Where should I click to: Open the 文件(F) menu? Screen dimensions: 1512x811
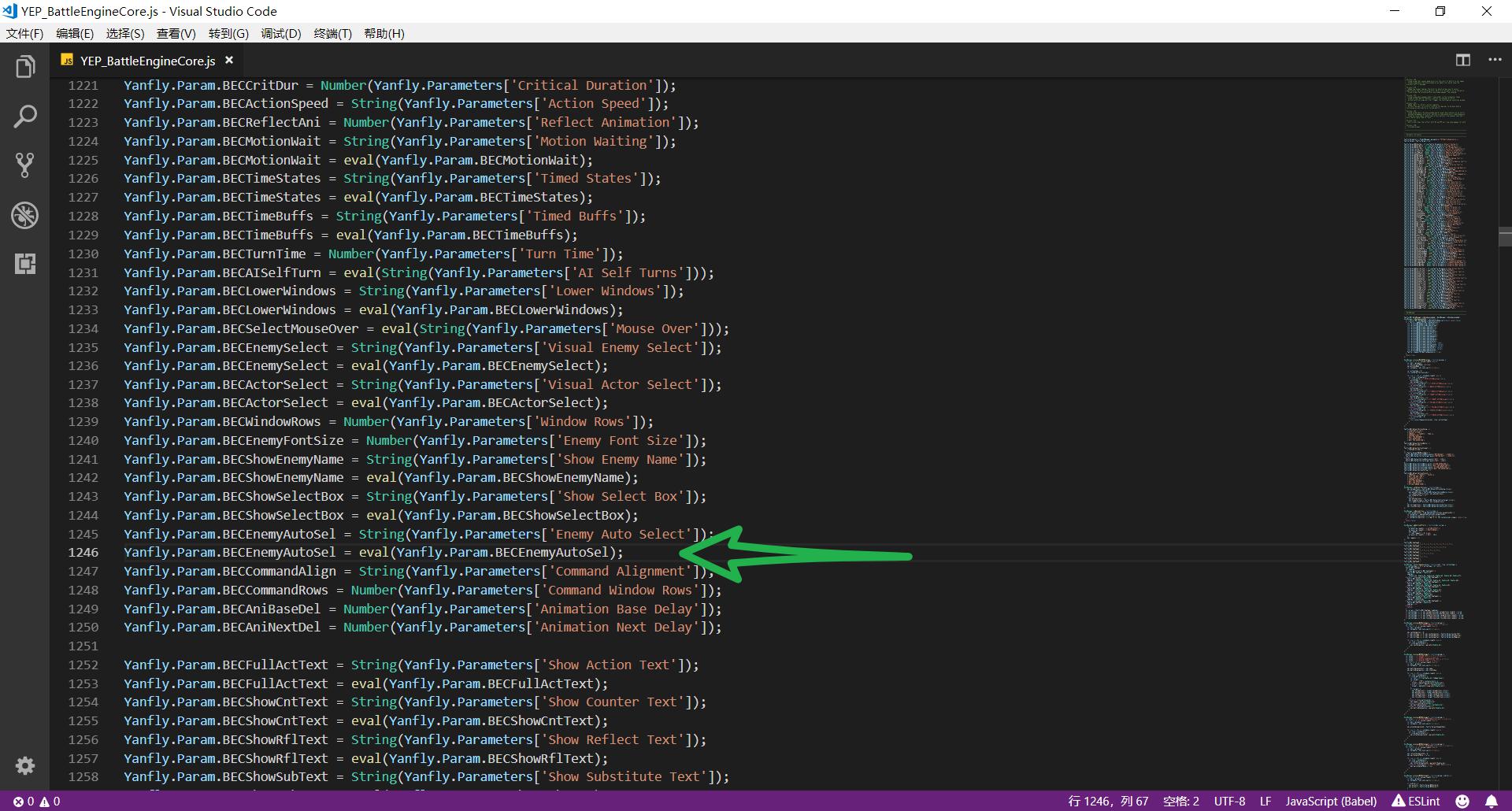point(25,33)
